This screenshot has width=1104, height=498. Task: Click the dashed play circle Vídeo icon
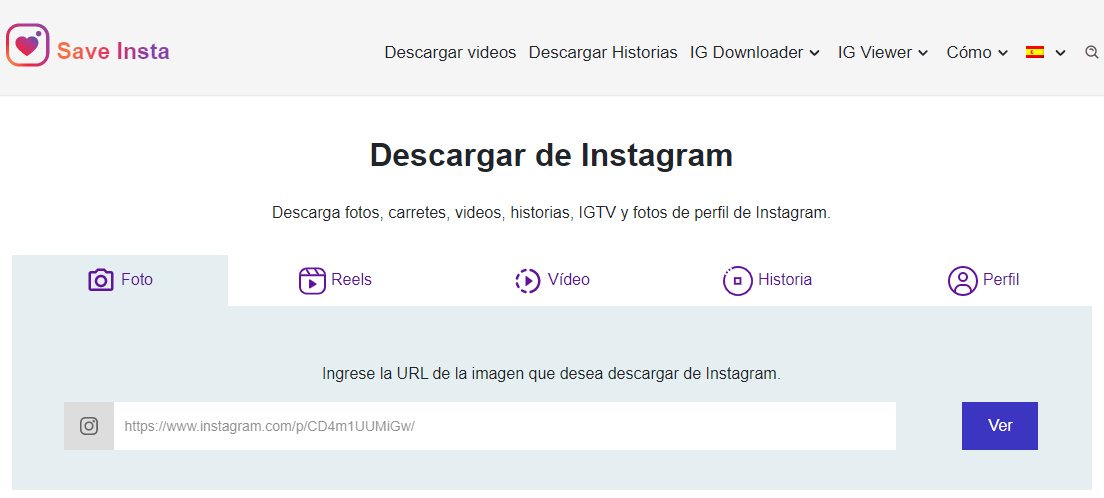click(x=528, y=280)
